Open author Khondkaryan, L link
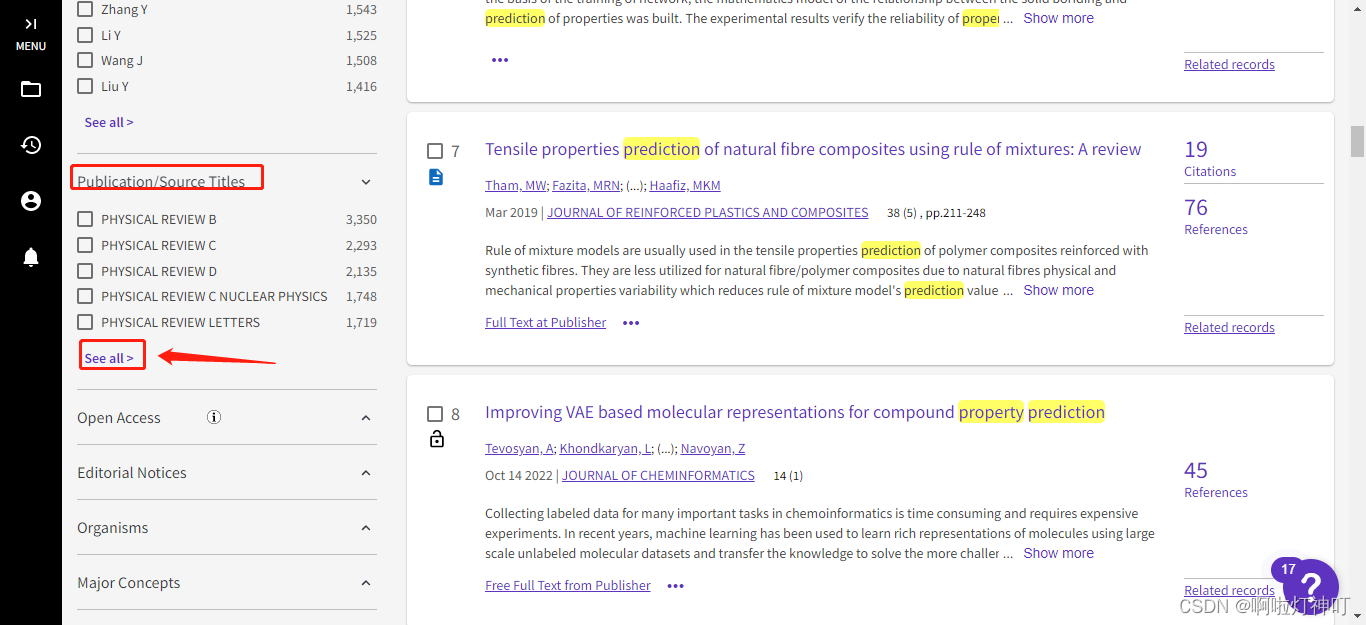 [605, 448]
